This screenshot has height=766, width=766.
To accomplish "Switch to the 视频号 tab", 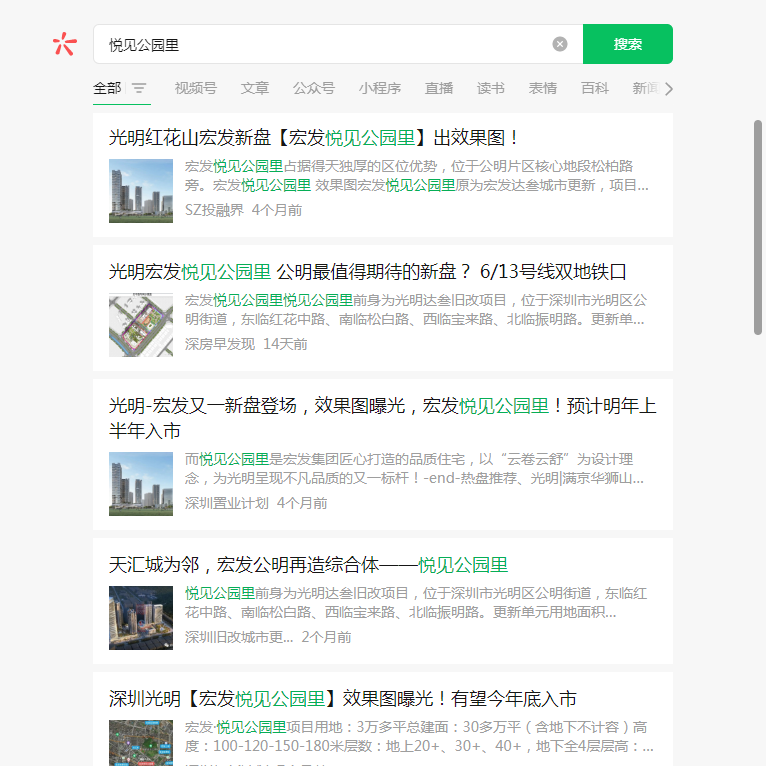I will coord(195,88).
